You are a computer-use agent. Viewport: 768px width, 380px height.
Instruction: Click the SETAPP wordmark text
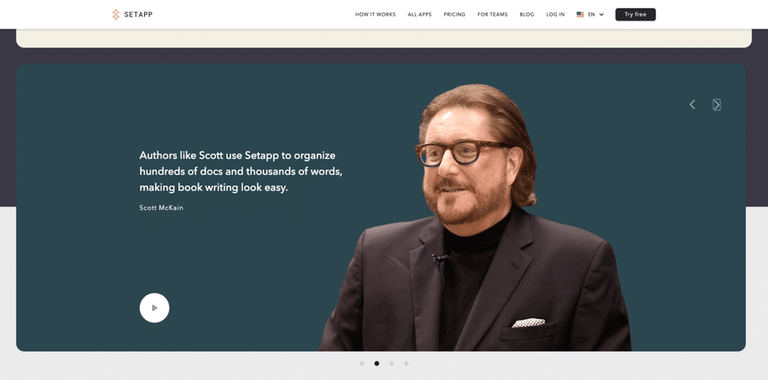pyautogui.click(x=138, y=15)
